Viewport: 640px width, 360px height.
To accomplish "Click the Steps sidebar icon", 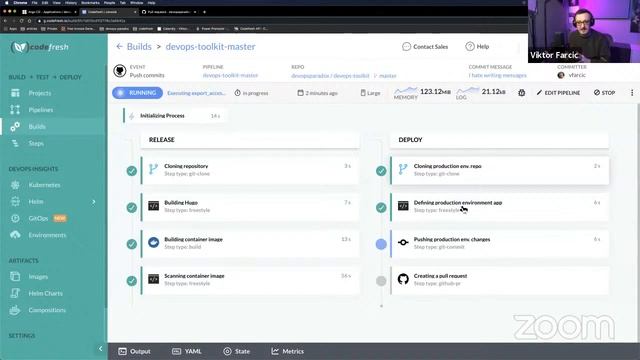I will 15,143.
